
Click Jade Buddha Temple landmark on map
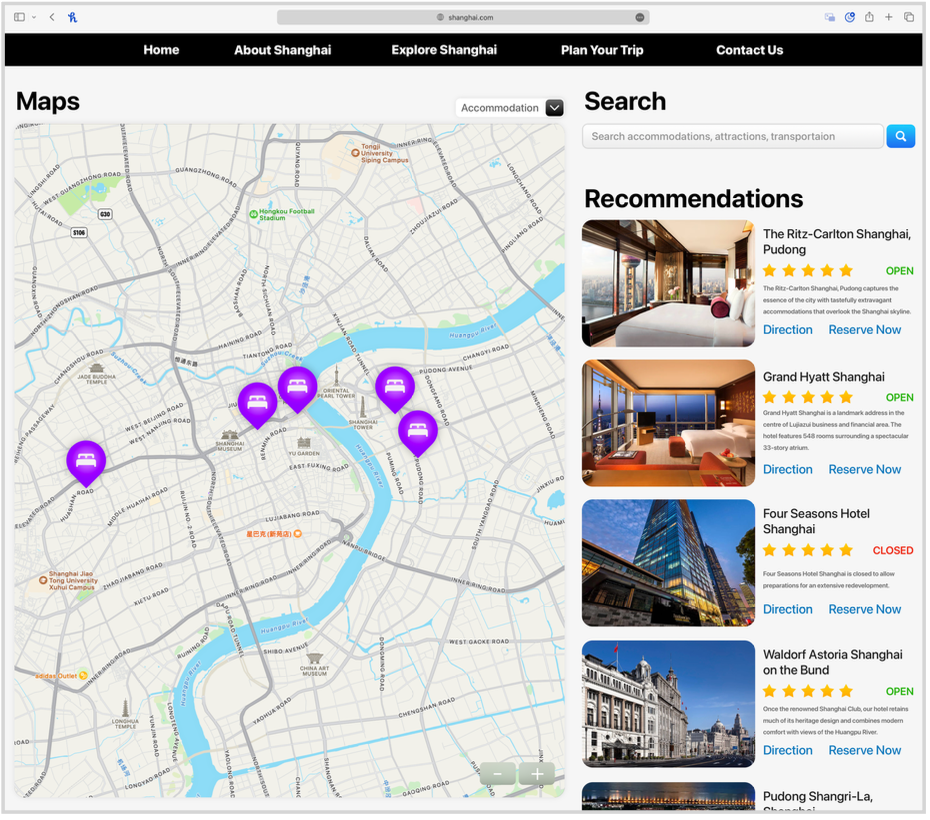97,375
